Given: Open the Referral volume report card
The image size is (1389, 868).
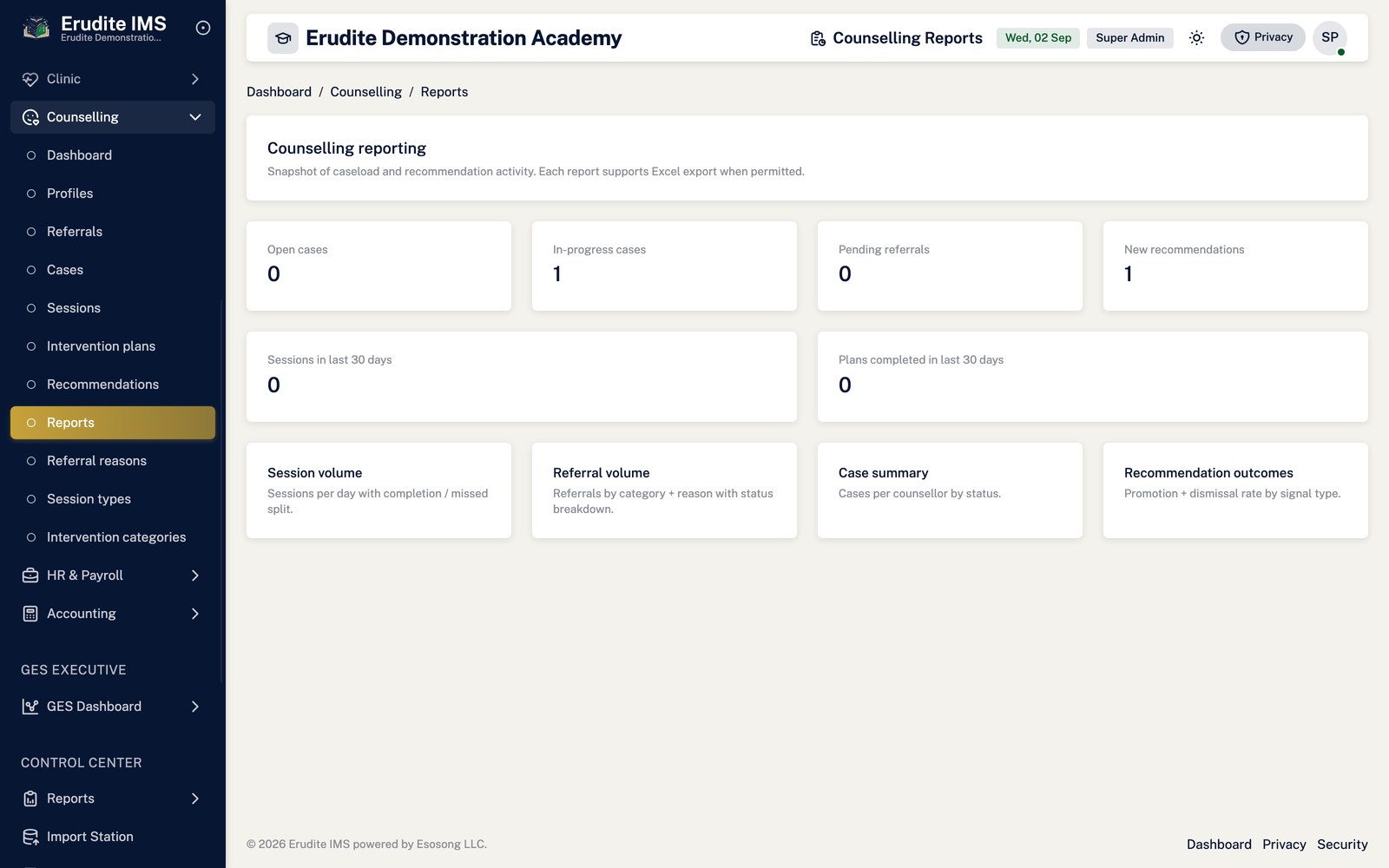Looking at the screenshot, I should click(x=664, y=490).
